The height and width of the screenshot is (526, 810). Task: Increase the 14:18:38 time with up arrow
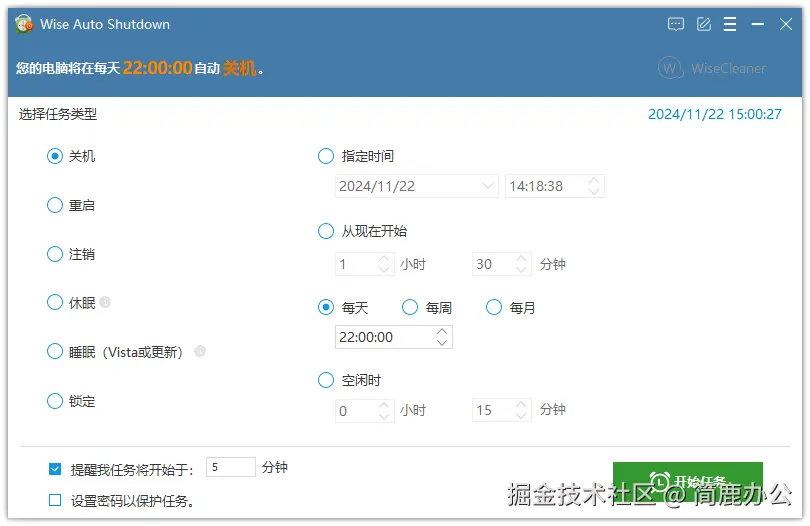(594, 180)
